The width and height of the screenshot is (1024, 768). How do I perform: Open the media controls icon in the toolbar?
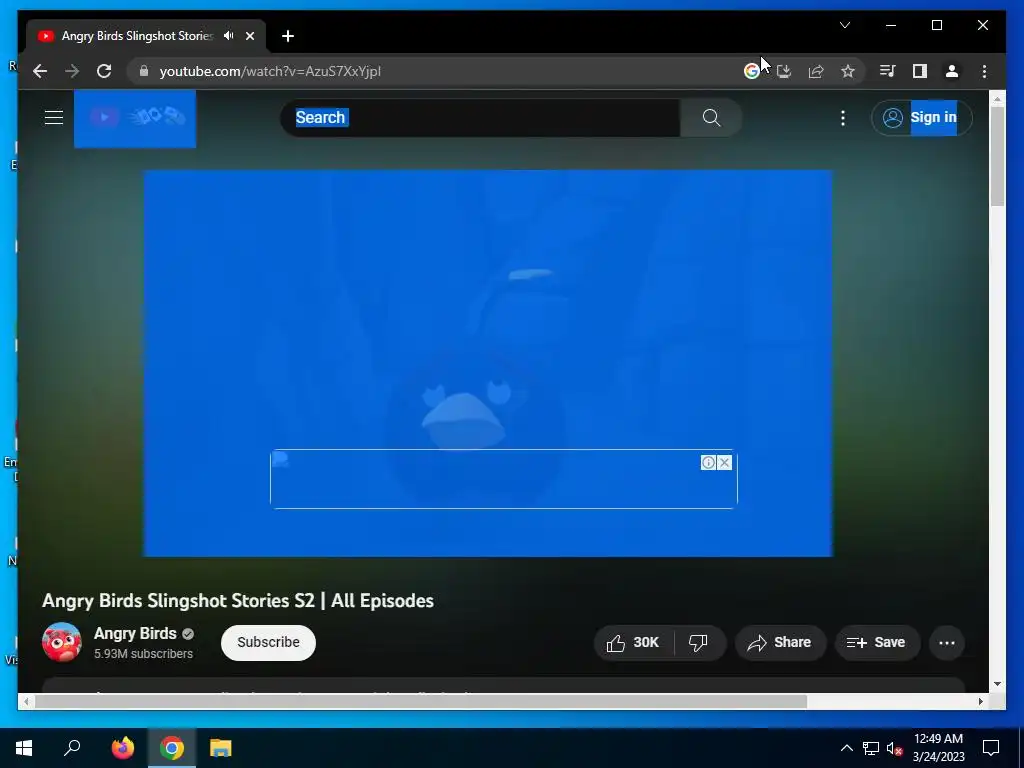(x=887, y=71)
